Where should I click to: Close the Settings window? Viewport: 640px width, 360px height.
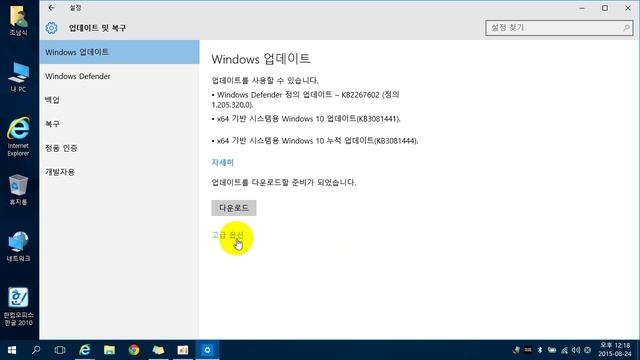[x=628, y=8]
